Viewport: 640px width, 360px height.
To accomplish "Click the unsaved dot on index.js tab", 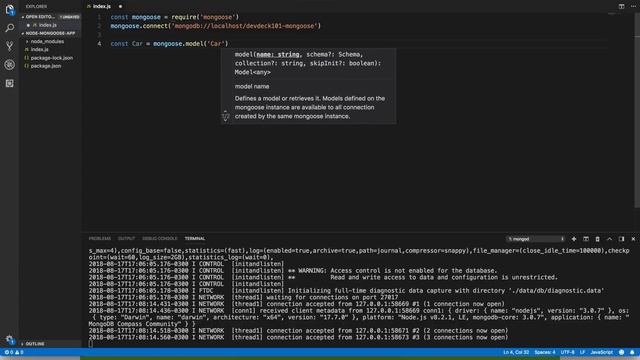I will point(120,7).
